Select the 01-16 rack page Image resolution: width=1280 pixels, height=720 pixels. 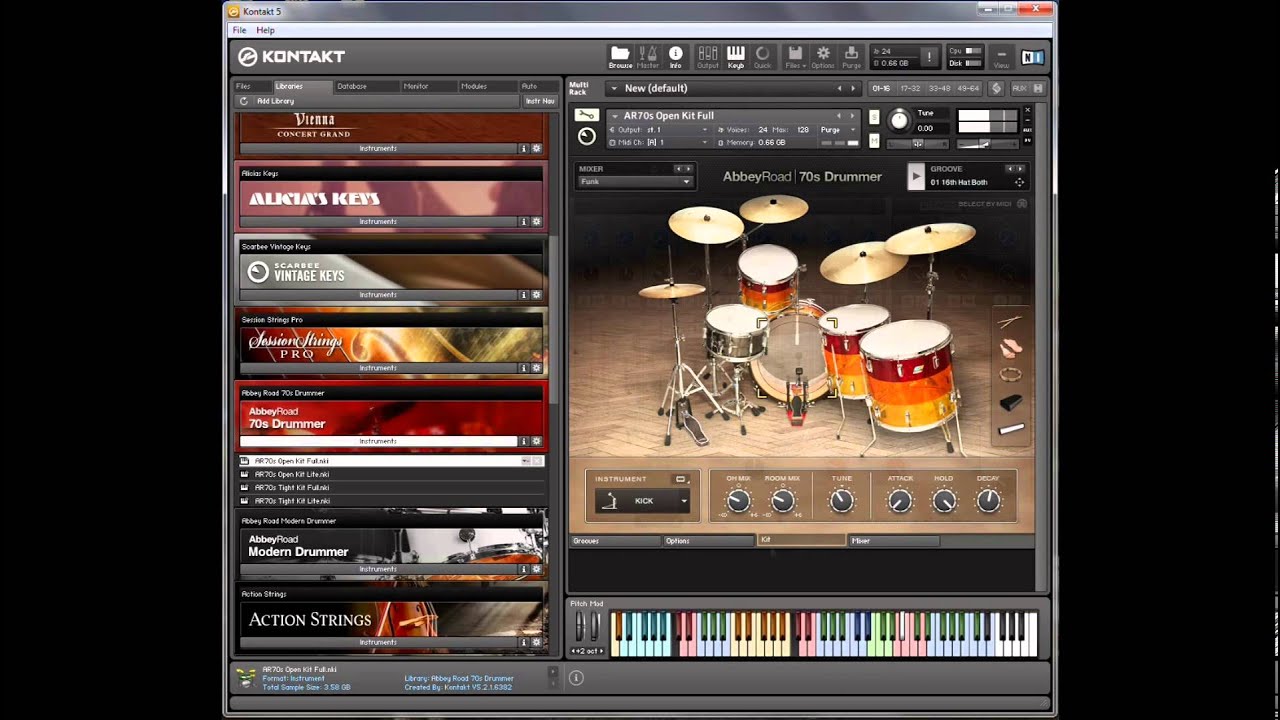pyautogui.click(x=881, y=88)
